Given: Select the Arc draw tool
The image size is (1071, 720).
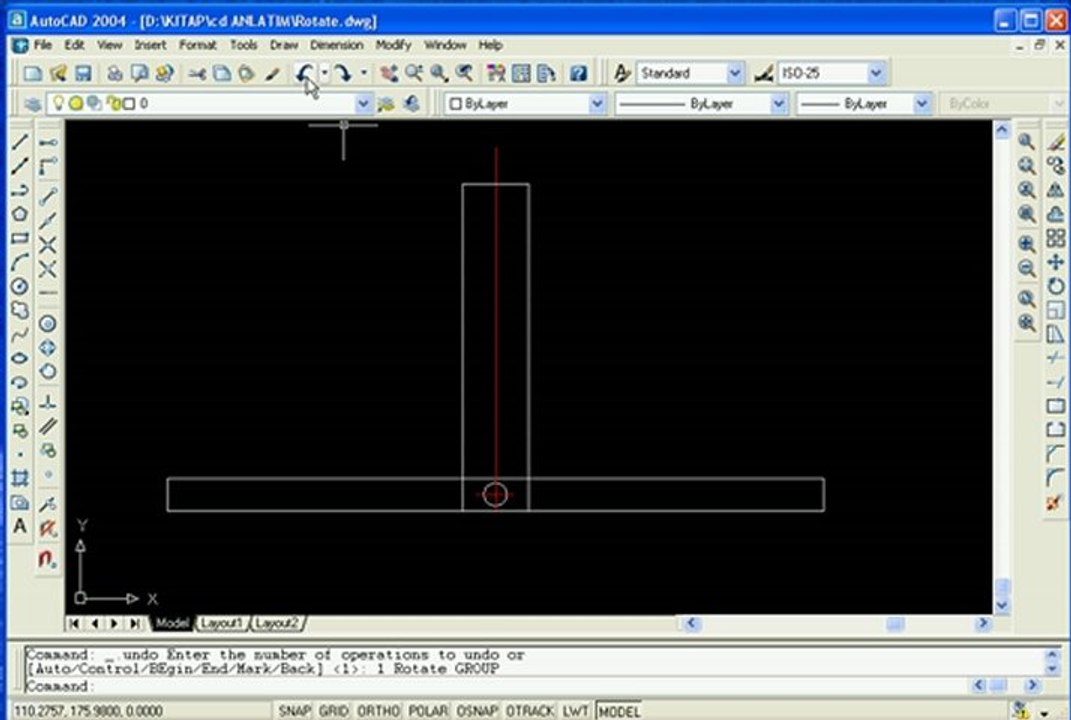Looking at the screenshot, I should 20,262.
